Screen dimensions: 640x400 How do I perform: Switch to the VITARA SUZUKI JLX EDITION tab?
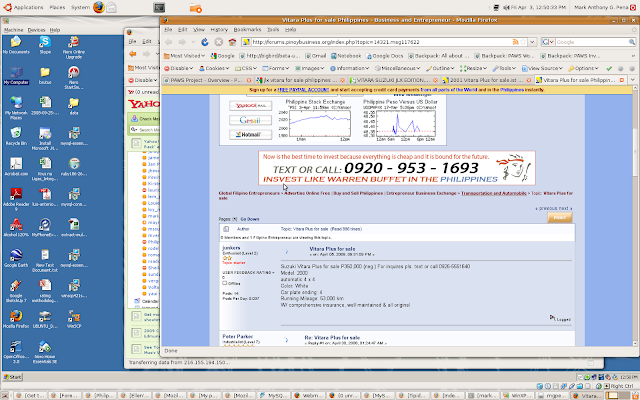tap(393, 80)
